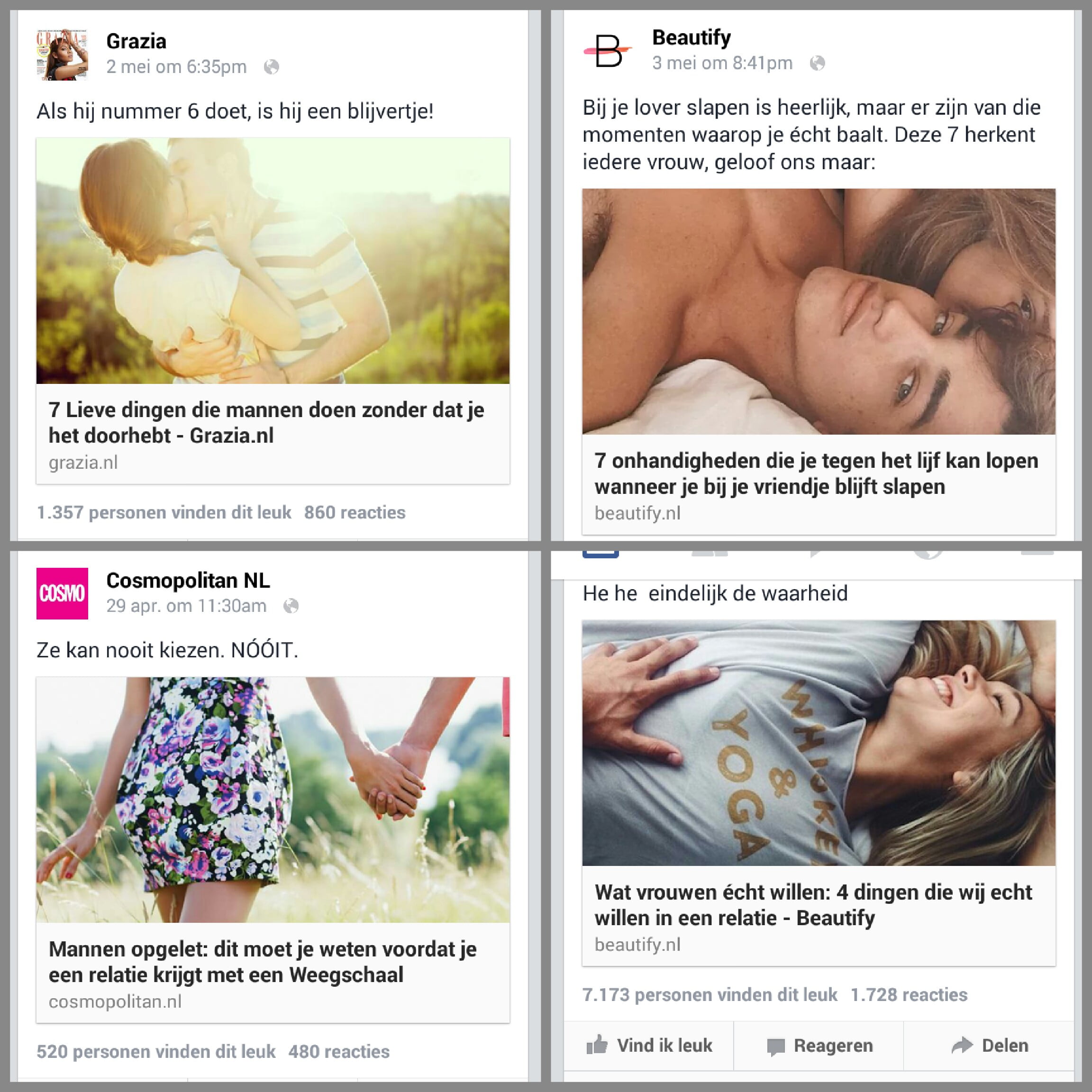Open the Grazia page name link
The height and width of the screenshot is (1092, 1092).
pyautogui.click(x=136, y=41)
